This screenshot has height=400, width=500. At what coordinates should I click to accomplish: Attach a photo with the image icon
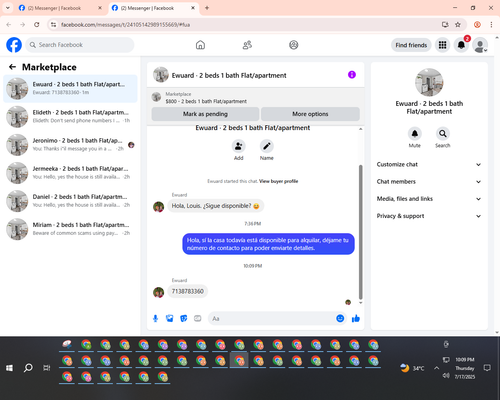170,318
